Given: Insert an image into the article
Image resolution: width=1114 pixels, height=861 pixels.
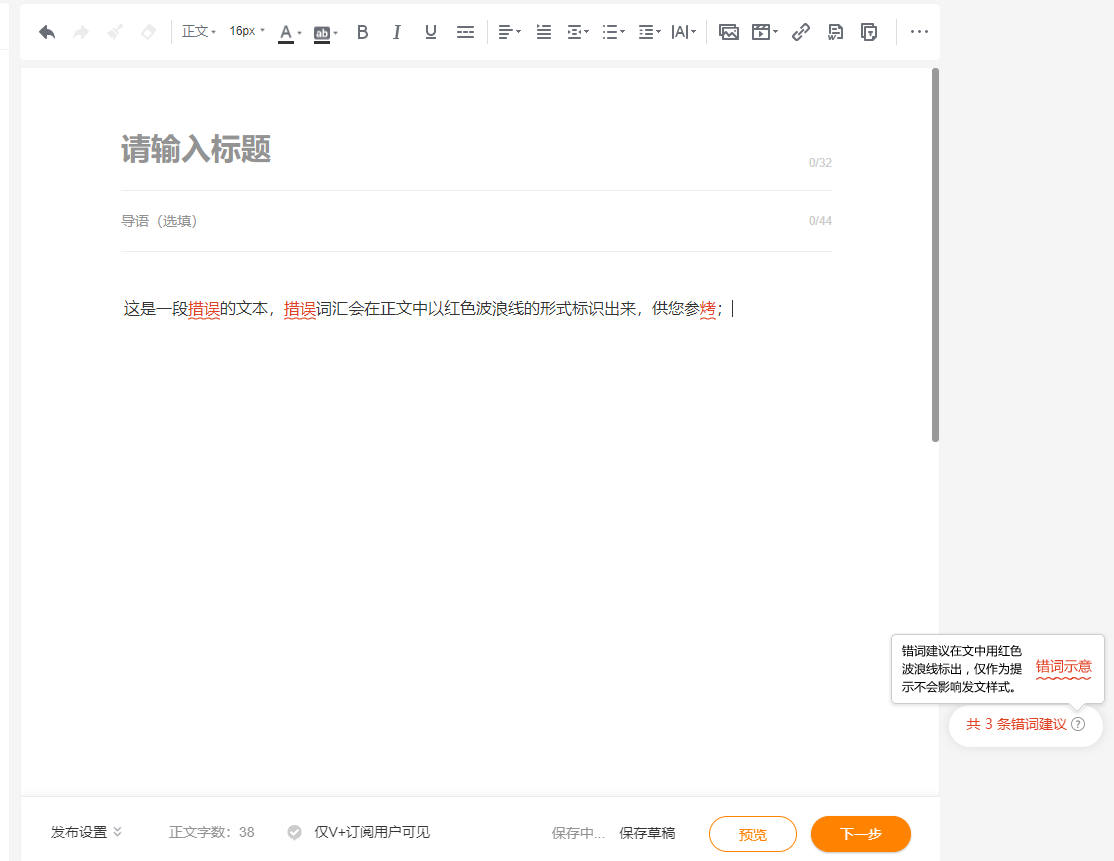Looking at the screenshot, I should [x=729, y=31].
